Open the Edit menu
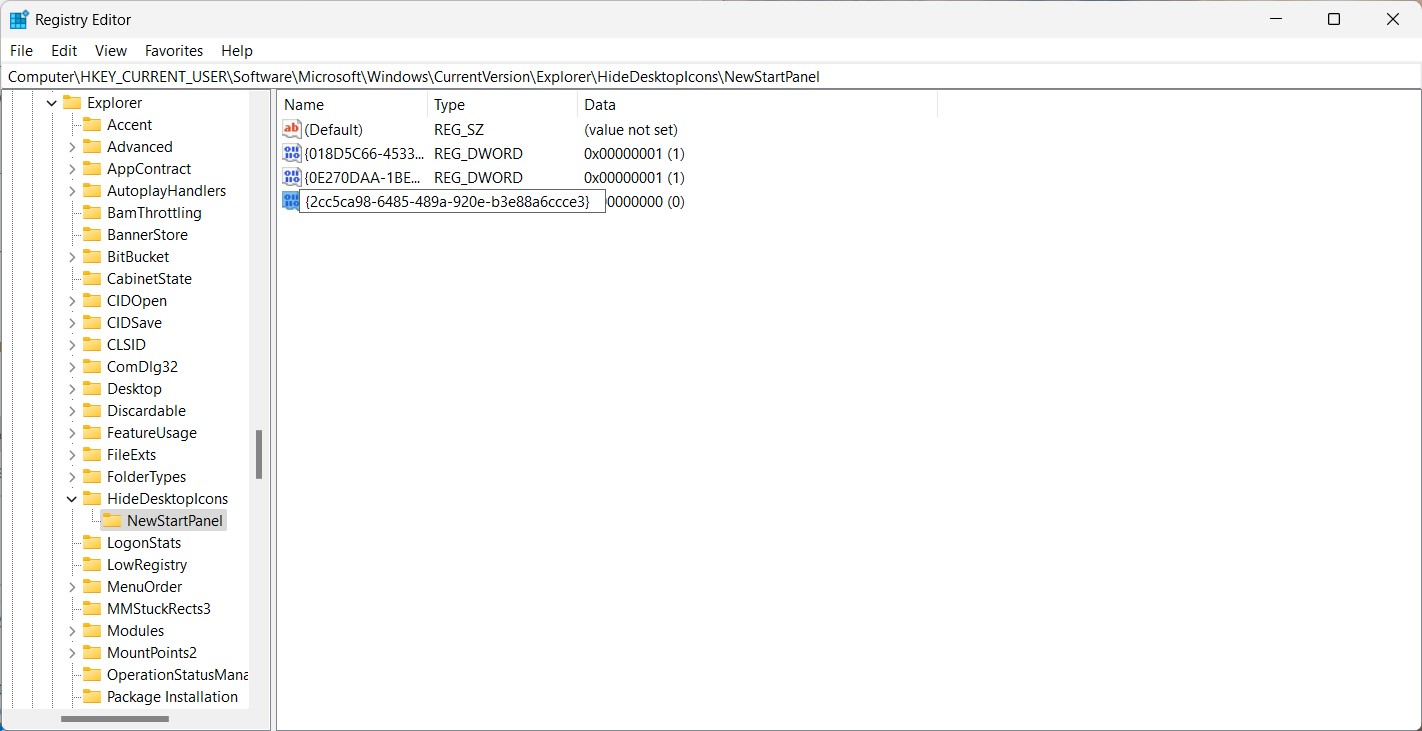Screen dimensions: 1422x731 point(64,50)
